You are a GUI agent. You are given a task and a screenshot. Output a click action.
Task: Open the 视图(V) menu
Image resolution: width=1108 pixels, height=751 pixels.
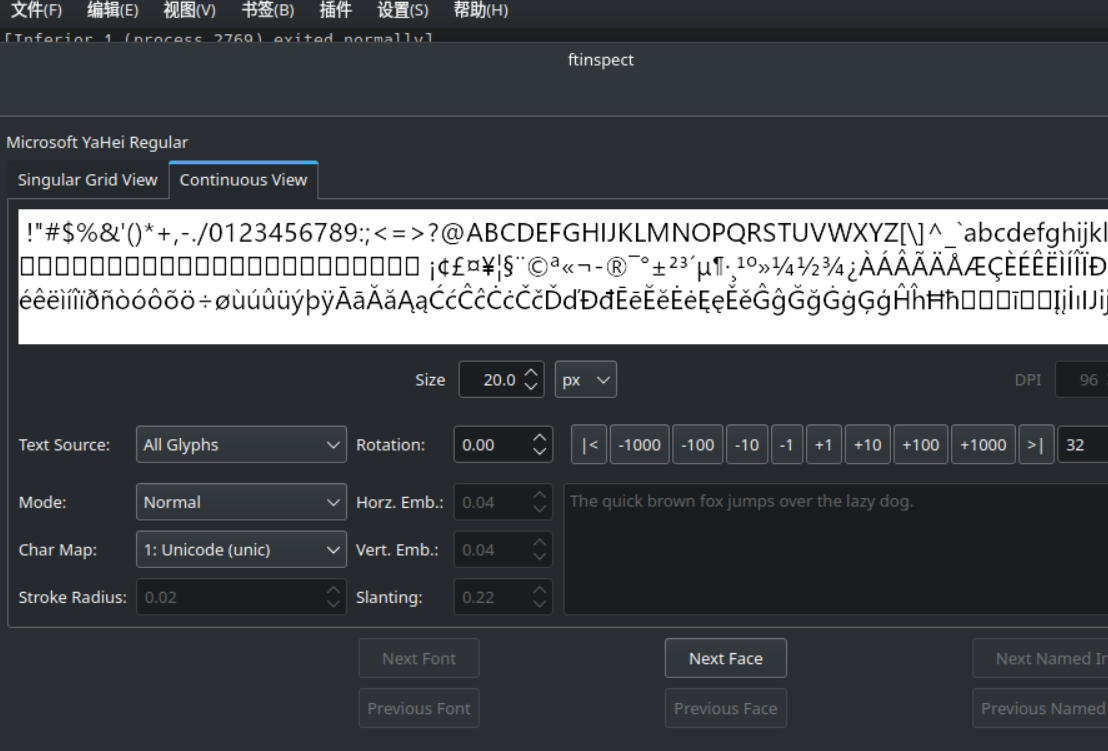[189, 11]
